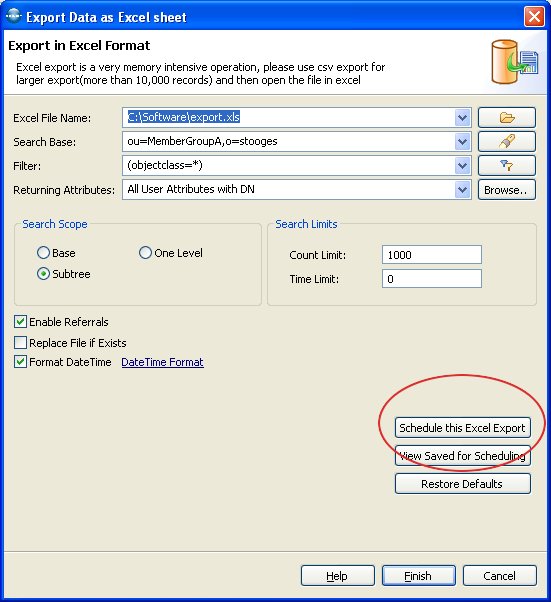Click Schedule this Excel Export
Screen dimensions: 551x602
point(463,428)
